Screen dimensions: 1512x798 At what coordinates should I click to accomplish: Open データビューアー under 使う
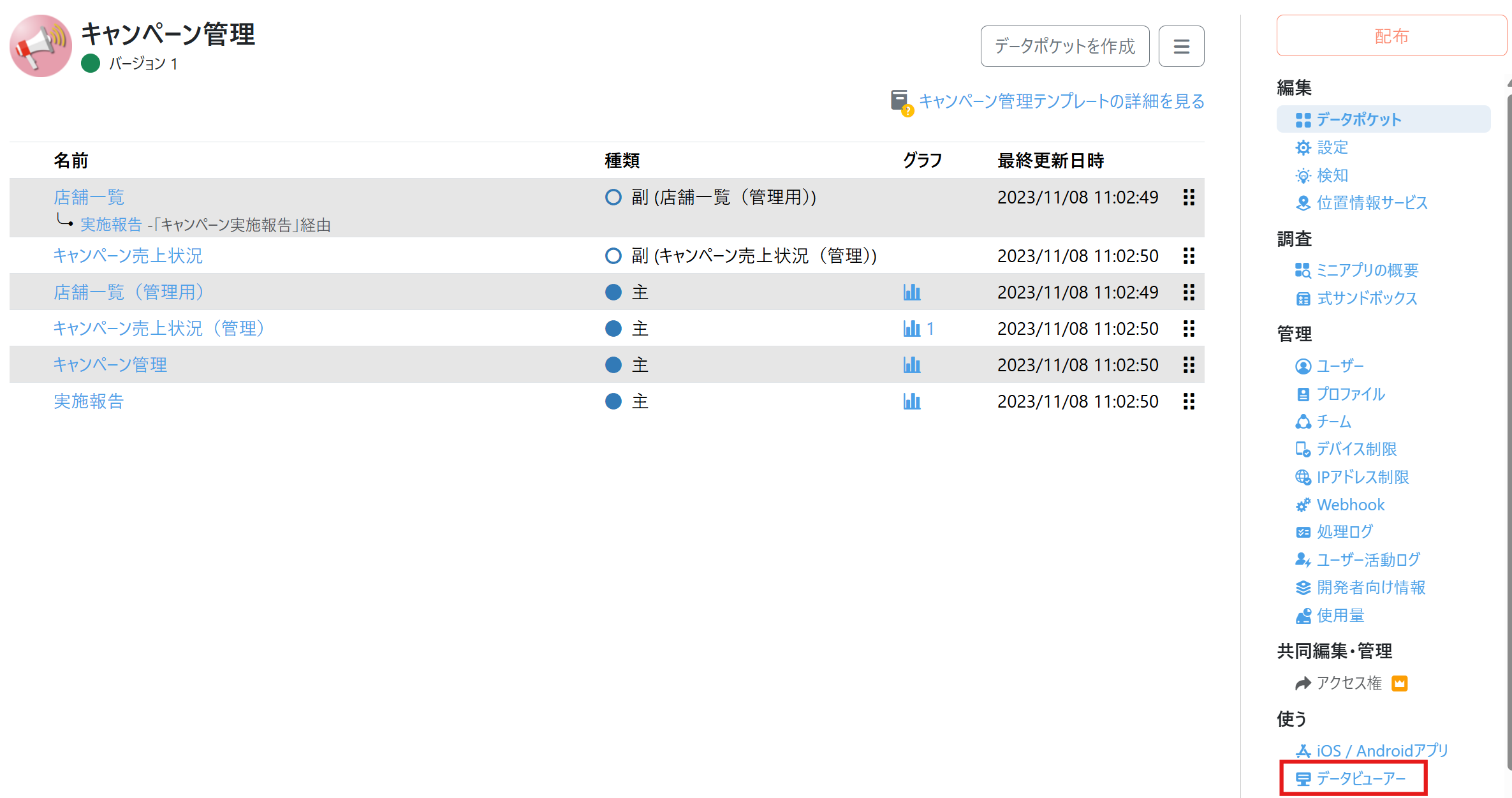tap(1360, 778)
